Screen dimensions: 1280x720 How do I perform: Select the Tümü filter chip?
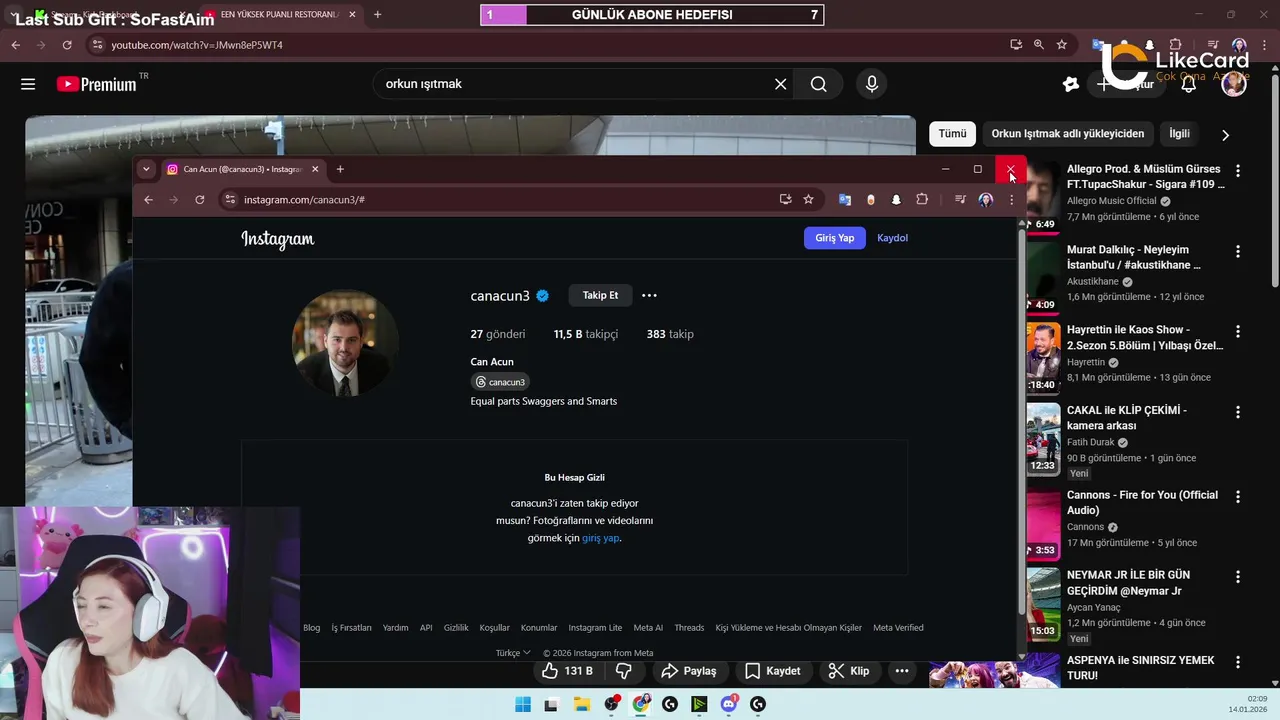pos(952,134)
